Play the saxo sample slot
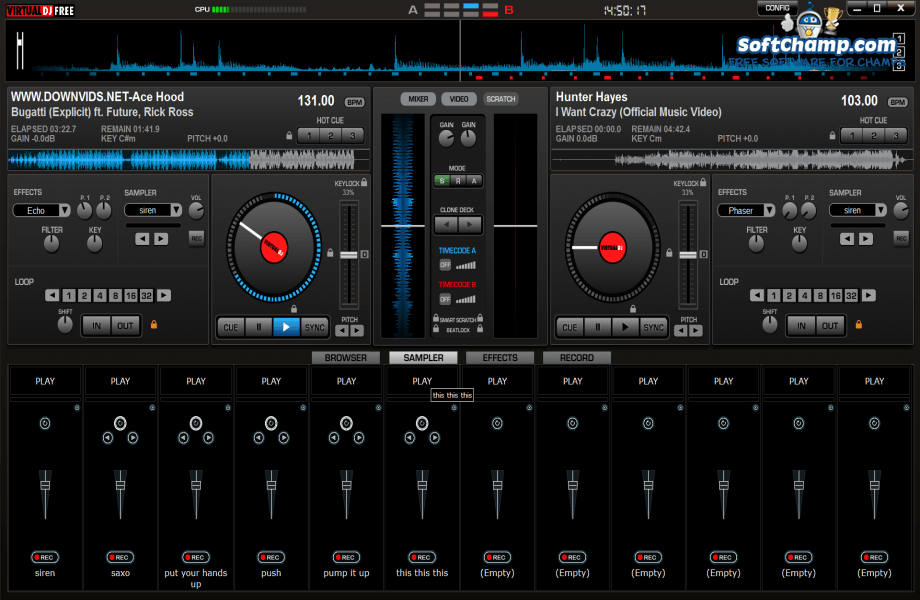Viewport: 920px width, 600px height. (120, 381)
